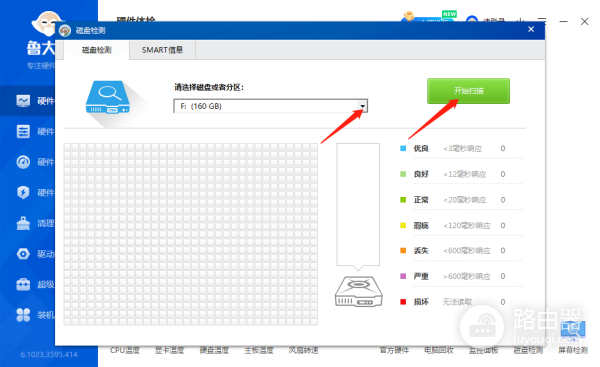Viewport: 600px width, 367px height.
Task: Open 硬件体检 via the monitor sidebar icon
Action: 23,101
